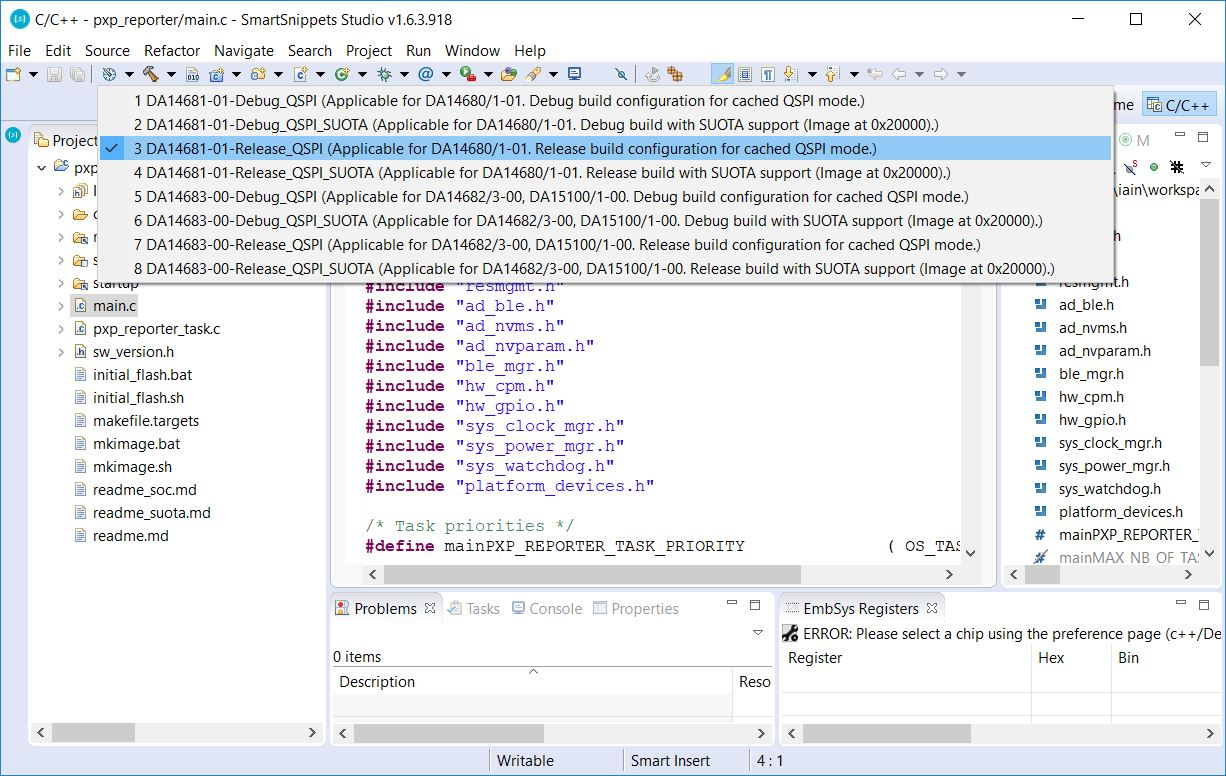Expand the sw_version.h tree node
This screenshot has height=776, width=1226.
point(62,352)
